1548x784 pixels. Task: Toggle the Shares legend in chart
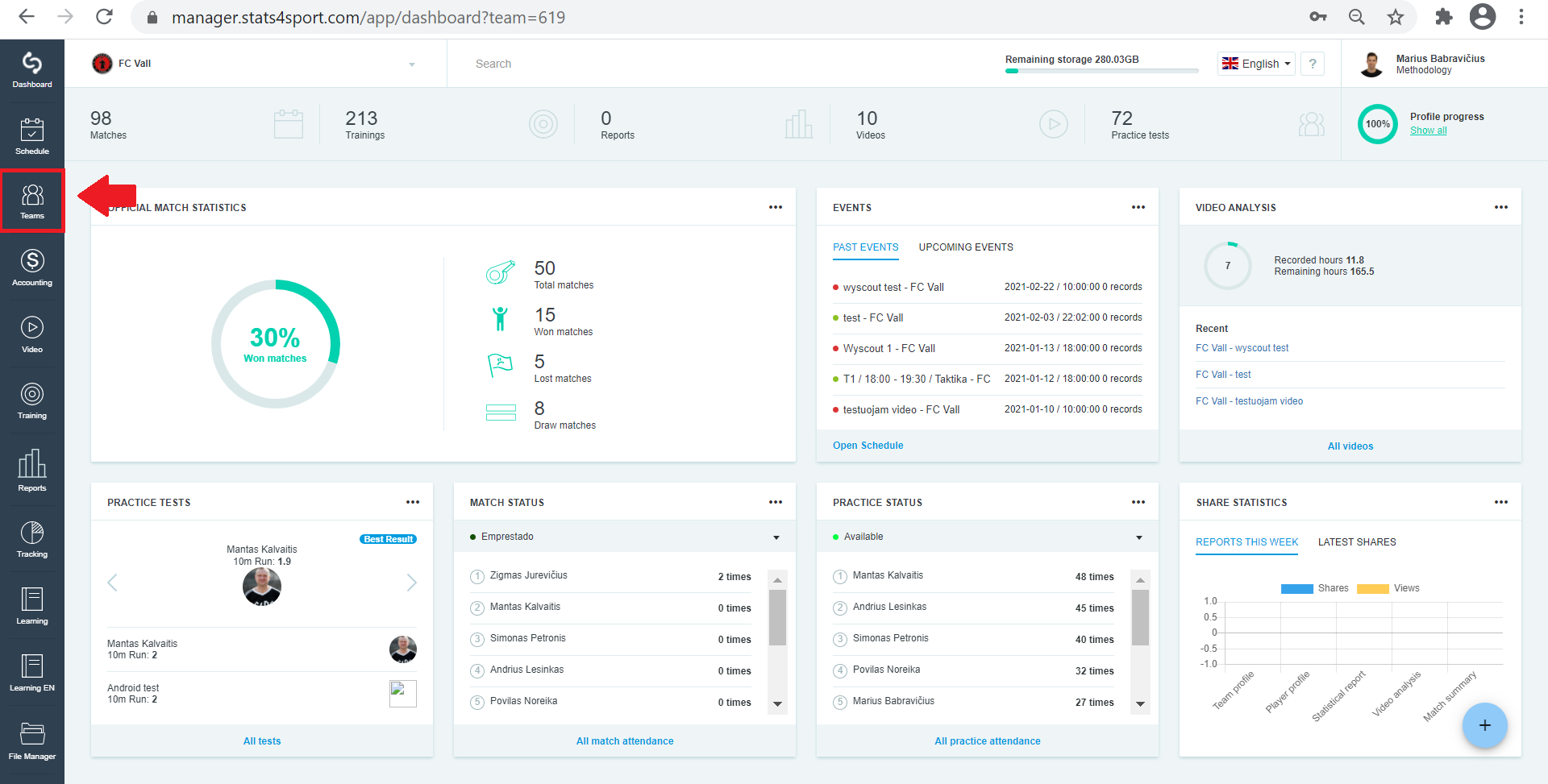1314,588
